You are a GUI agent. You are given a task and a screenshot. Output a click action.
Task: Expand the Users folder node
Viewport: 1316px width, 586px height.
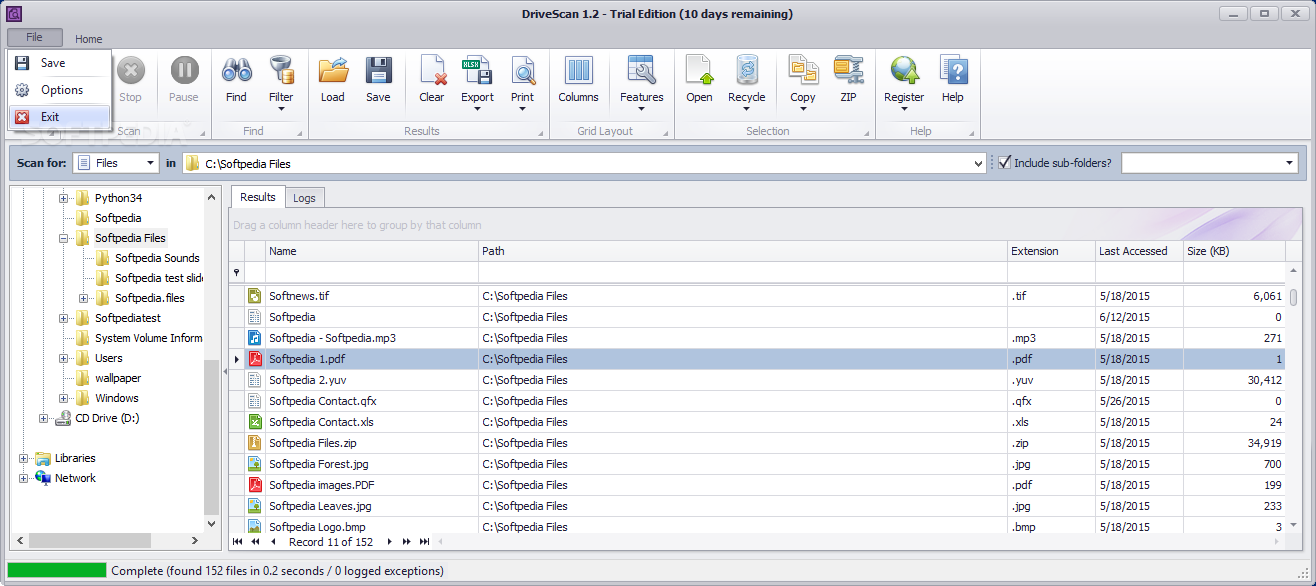64,358
